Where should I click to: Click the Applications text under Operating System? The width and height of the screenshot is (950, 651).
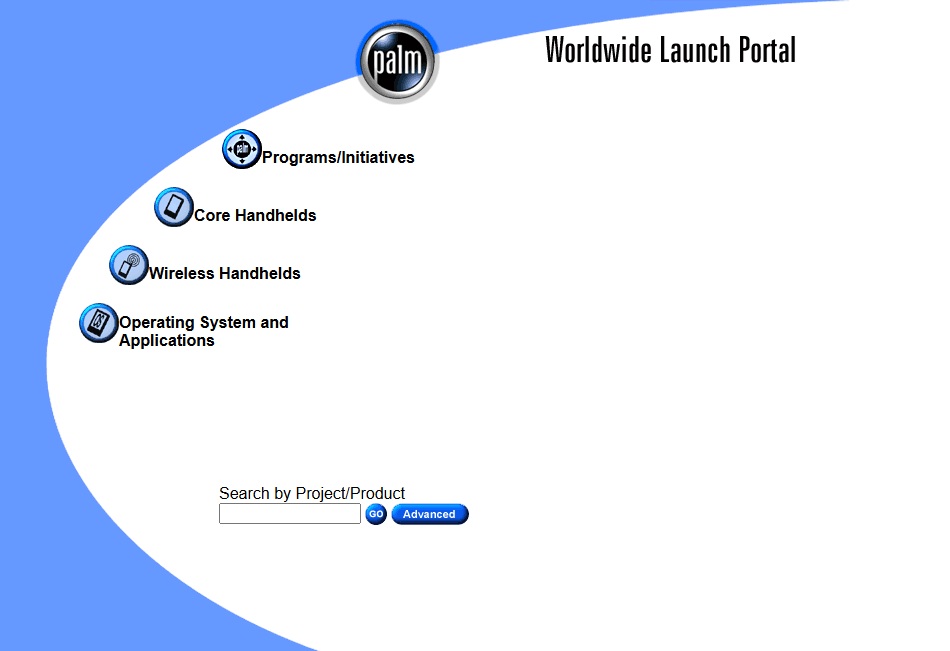tap(166, 340)
